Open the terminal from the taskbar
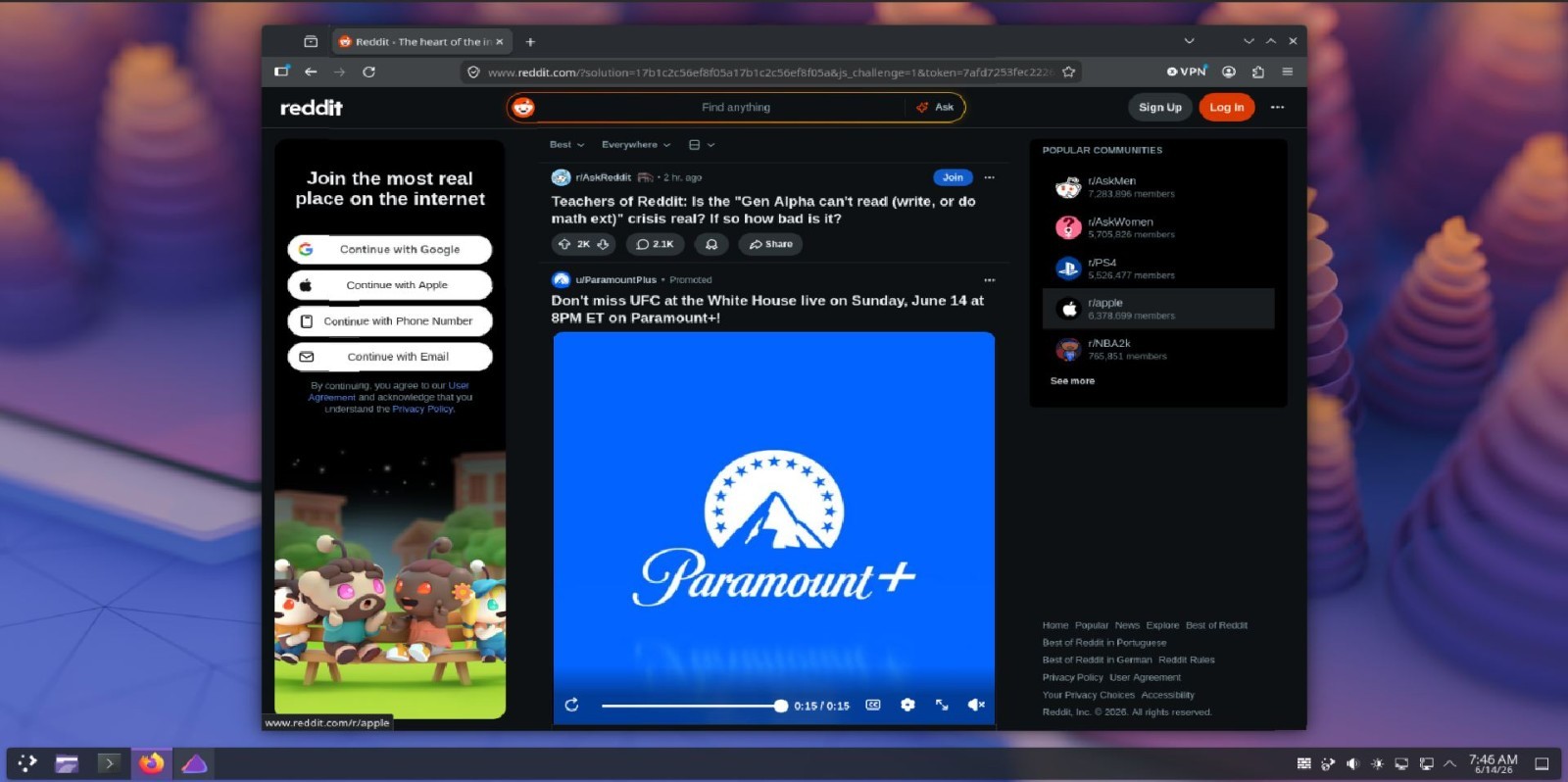 tap(109, 763)
